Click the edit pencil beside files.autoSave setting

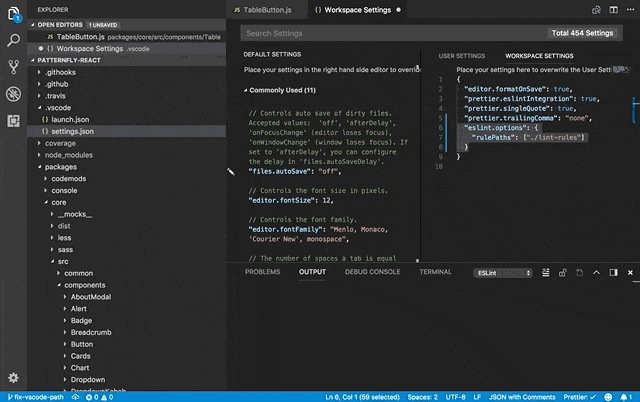[x=231, y=172]
